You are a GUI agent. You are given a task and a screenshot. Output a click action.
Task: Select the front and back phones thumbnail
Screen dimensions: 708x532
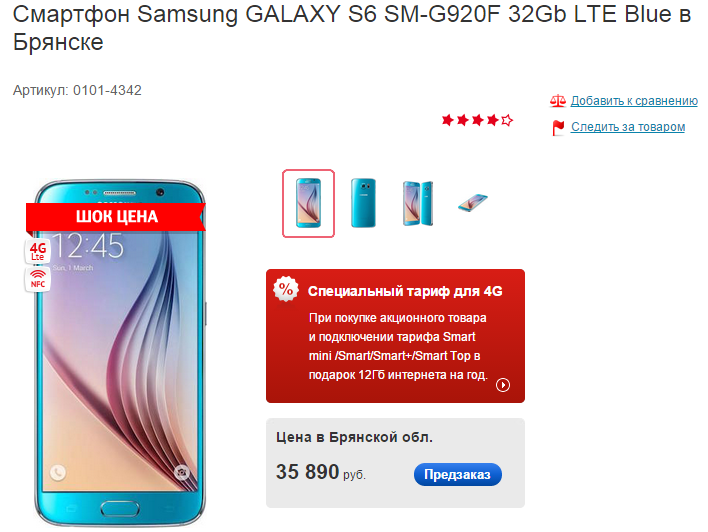click(x=418, y=203)
